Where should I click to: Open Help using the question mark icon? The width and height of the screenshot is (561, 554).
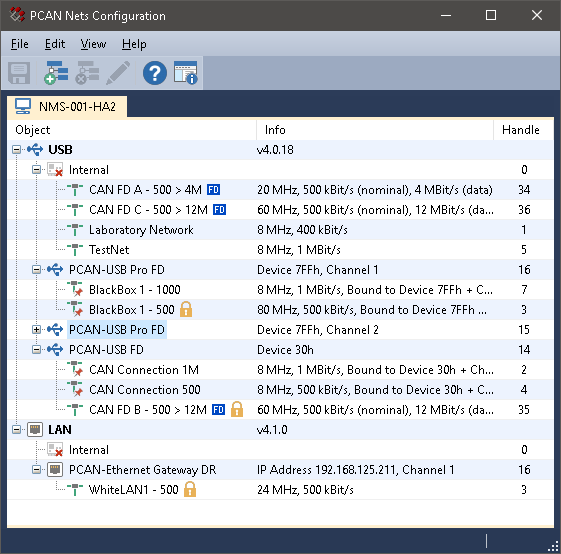pyautogui.click(x=155, y=73)
